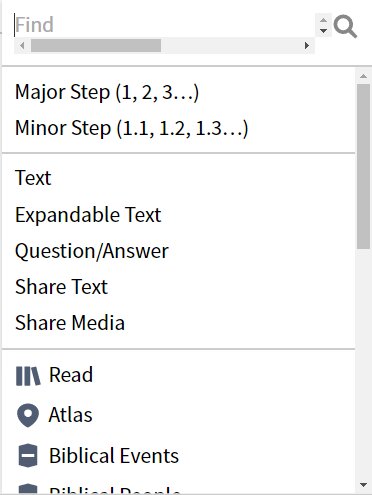Image resolution: width=372 pixels, height=495 pixels.
Task: Pick the Share Media entry
Action: tap(70, 323)
